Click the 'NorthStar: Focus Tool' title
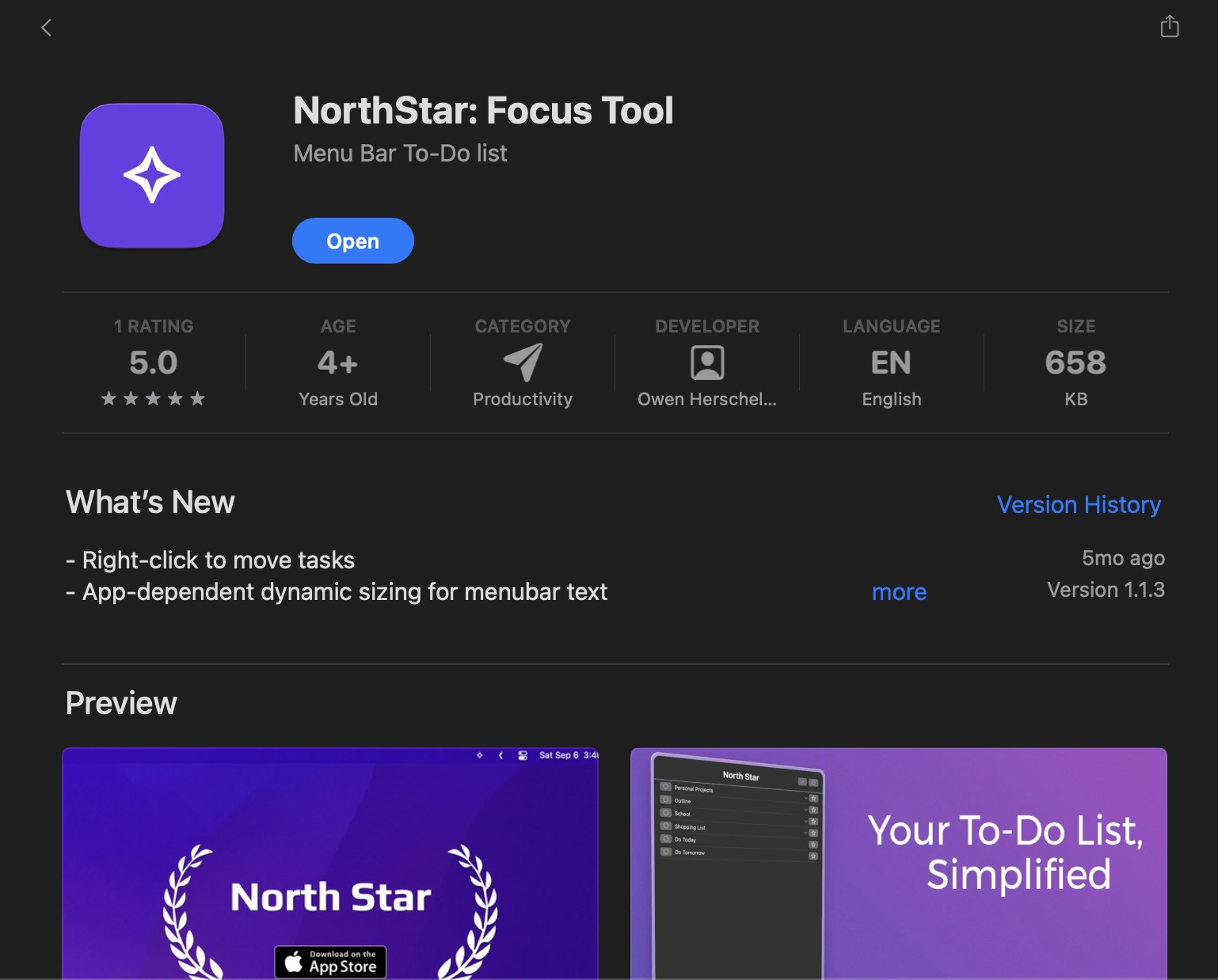This screenshot has height=980, width=1218. [483, 110]
